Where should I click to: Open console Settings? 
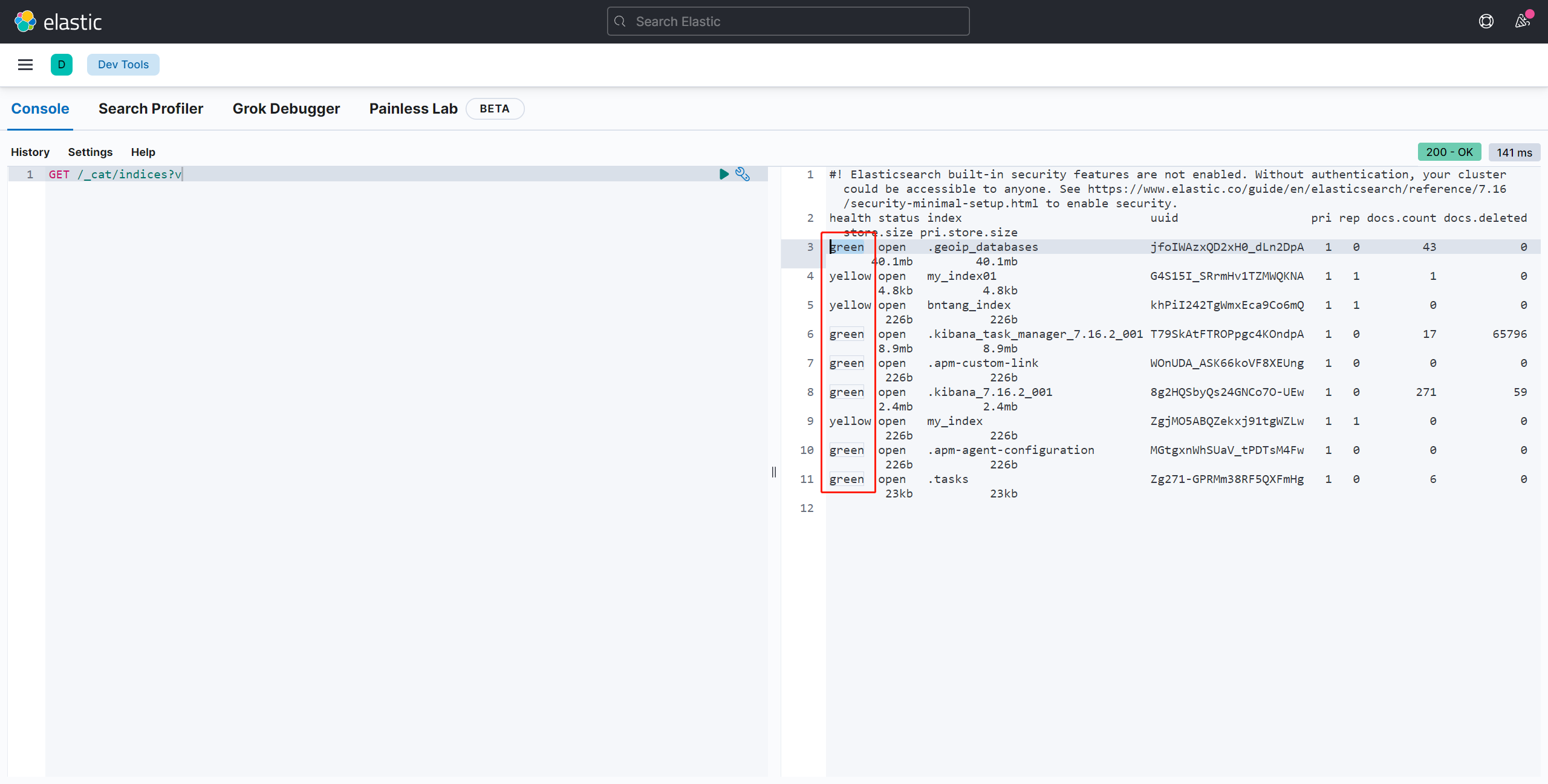(90, 152)
